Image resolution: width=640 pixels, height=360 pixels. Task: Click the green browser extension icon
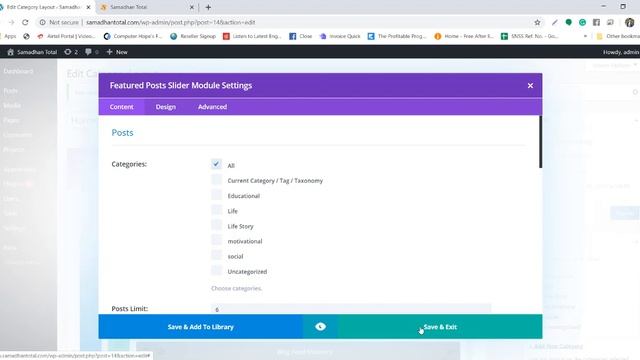(568, 22)
